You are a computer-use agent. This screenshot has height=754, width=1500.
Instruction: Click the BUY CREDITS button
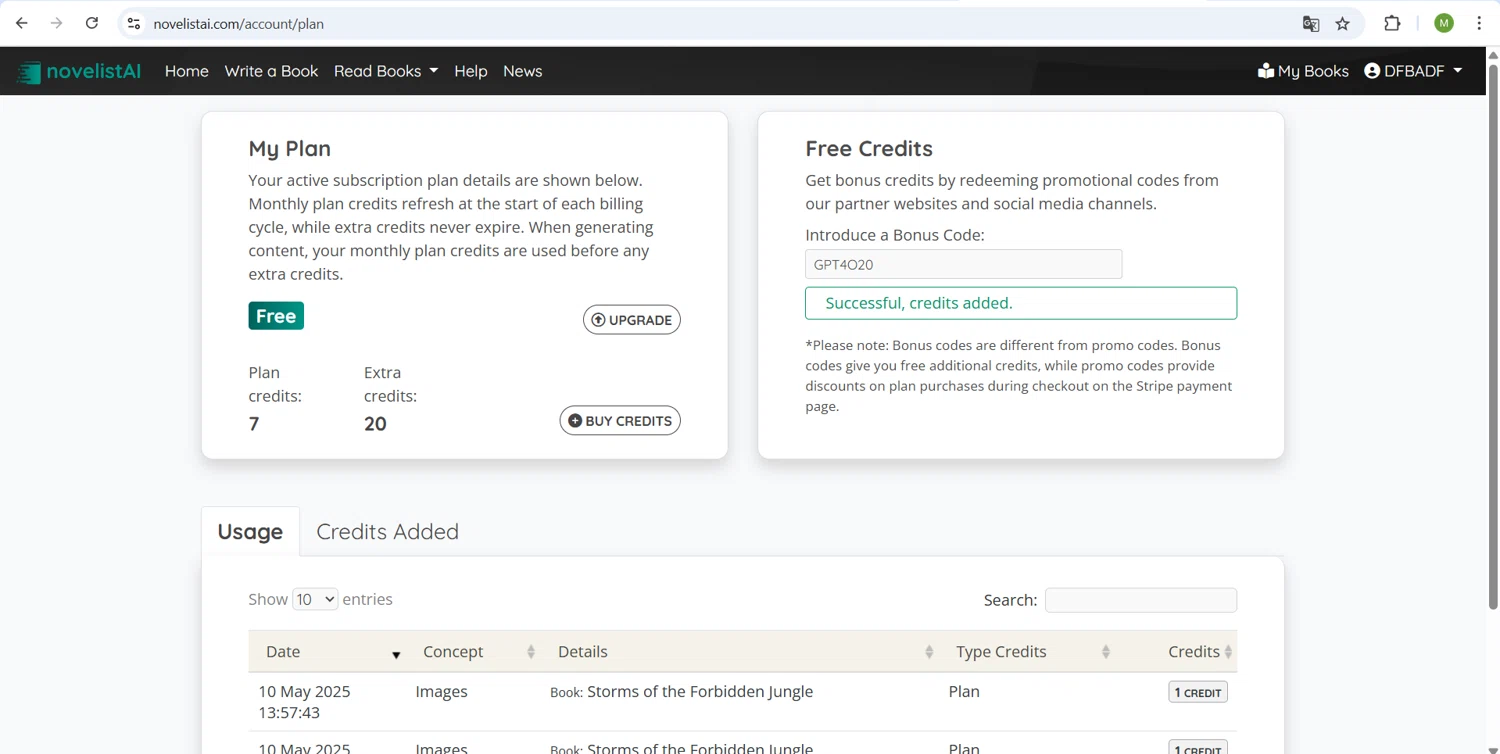(x=620, y=421)
